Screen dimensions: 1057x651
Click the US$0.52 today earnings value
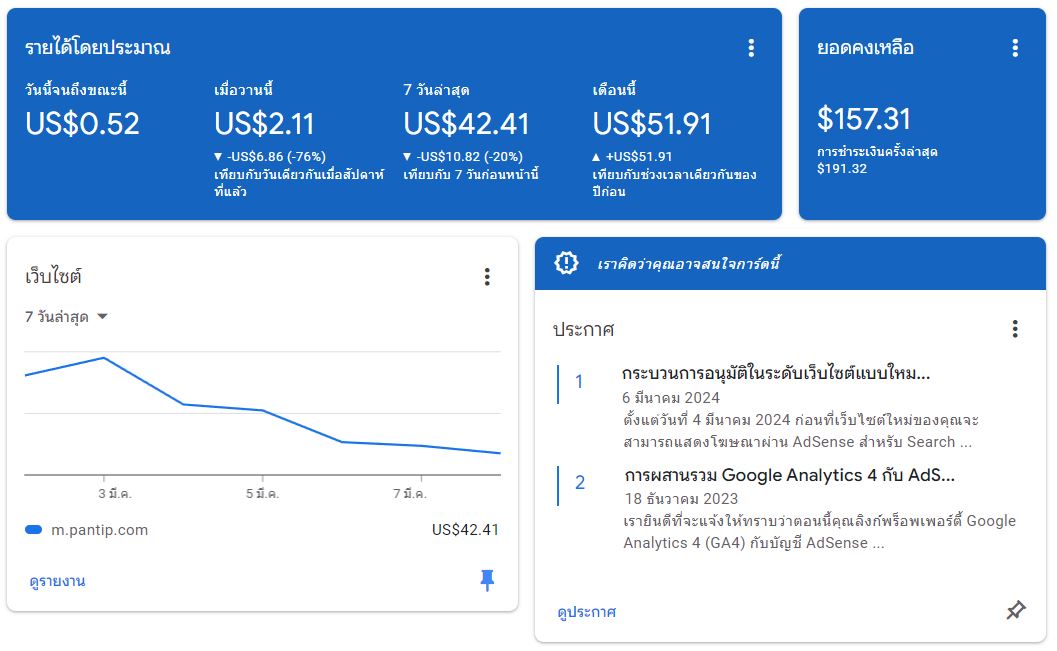point(82,124)
